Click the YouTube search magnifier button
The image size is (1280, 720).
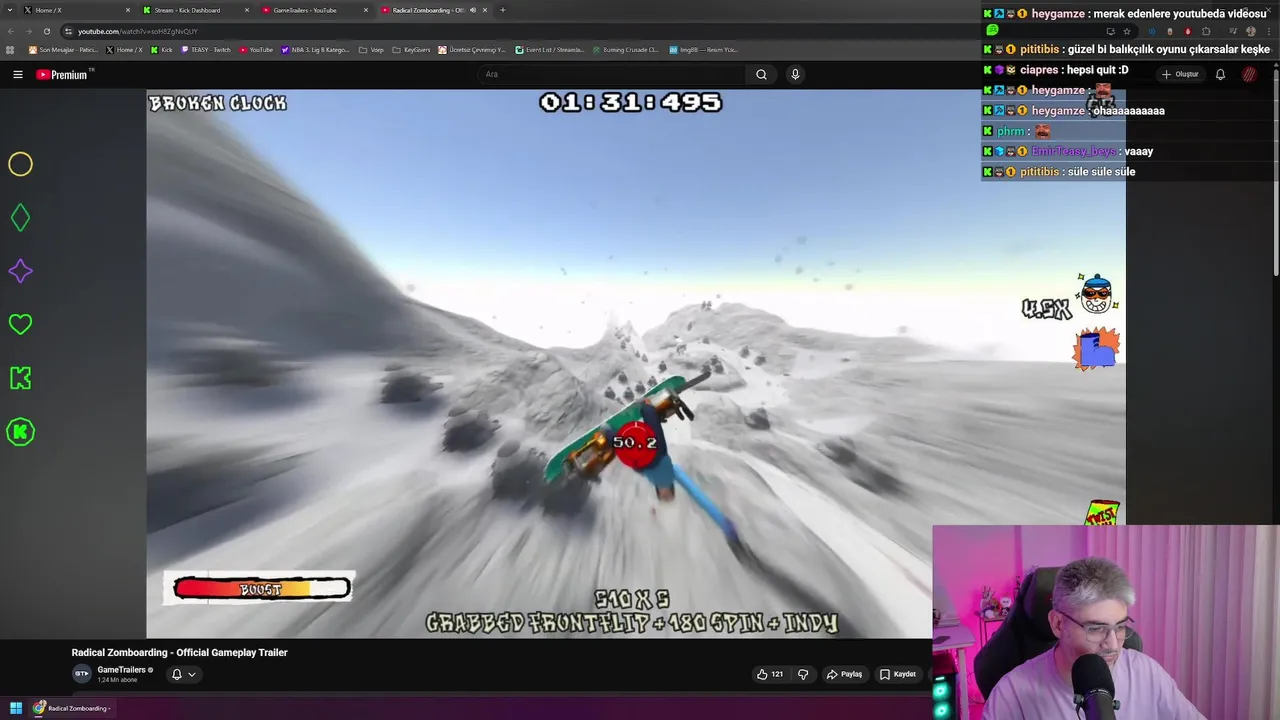[761, 74]
